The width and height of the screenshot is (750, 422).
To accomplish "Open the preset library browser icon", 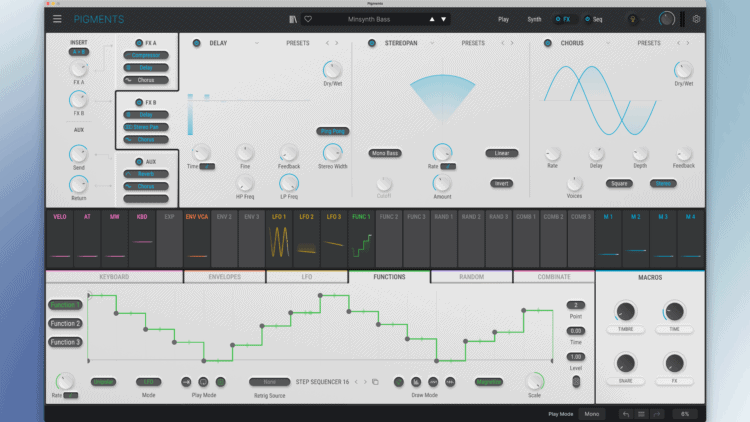I will point(292,19).
